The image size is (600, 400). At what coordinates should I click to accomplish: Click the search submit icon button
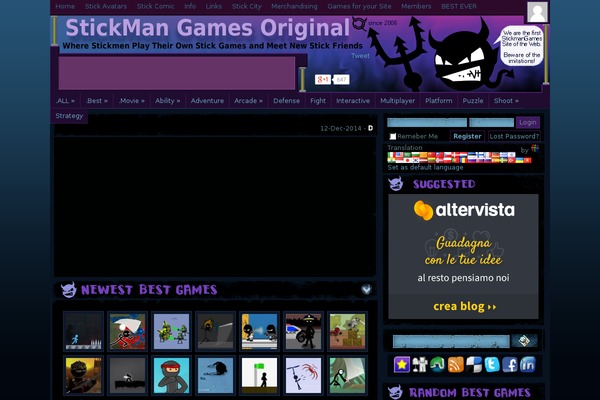click(x=524, y=341)
